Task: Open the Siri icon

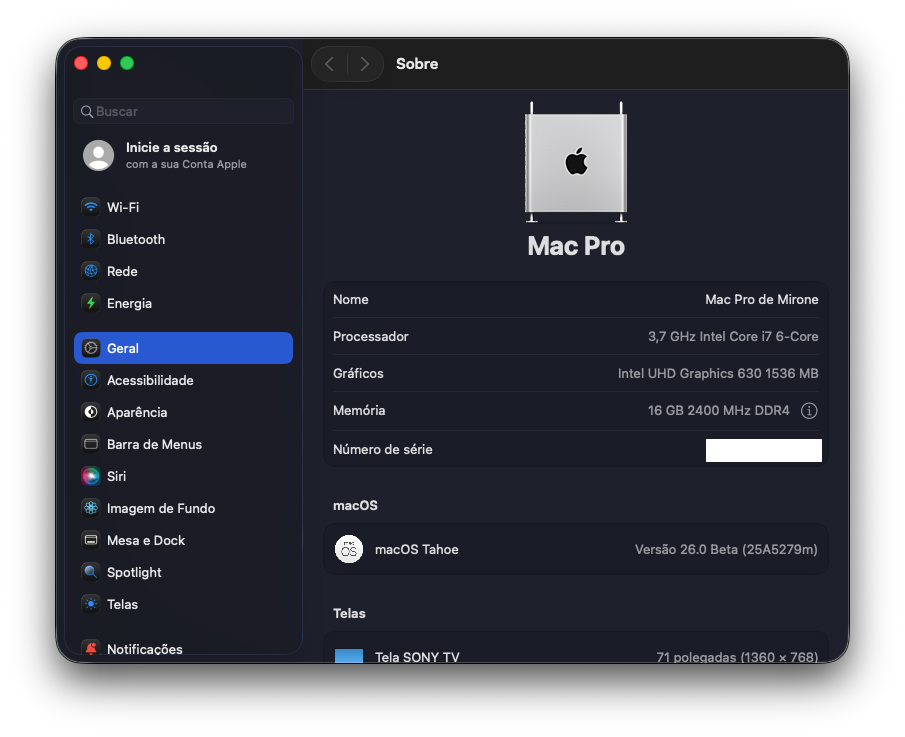Action: (x=91, y=476)
